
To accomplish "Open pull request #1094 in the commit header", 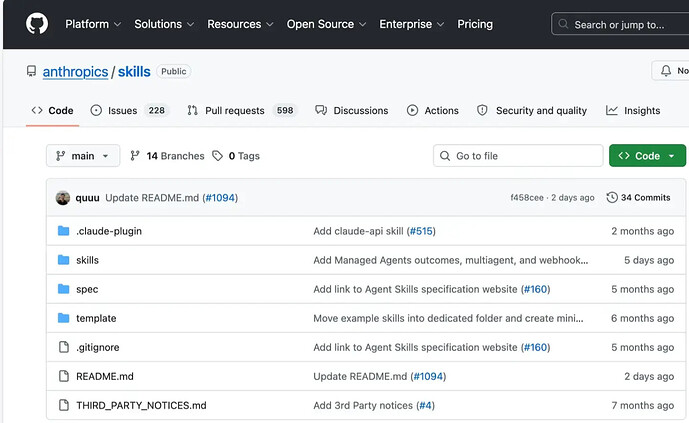I will pyautogui.click(x=220, y=198).
